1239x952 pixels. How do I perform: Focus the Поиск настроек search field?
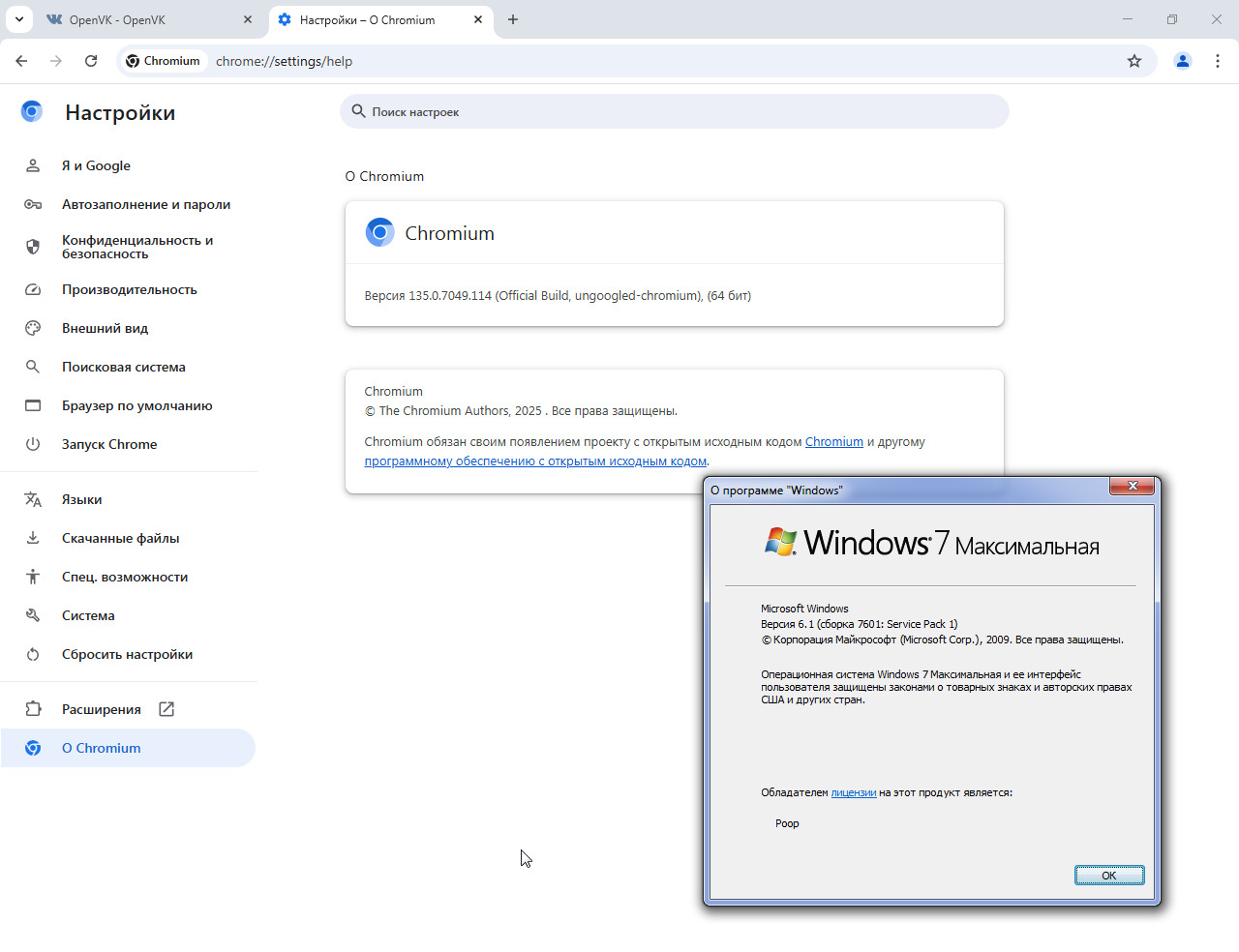(675, 111)
